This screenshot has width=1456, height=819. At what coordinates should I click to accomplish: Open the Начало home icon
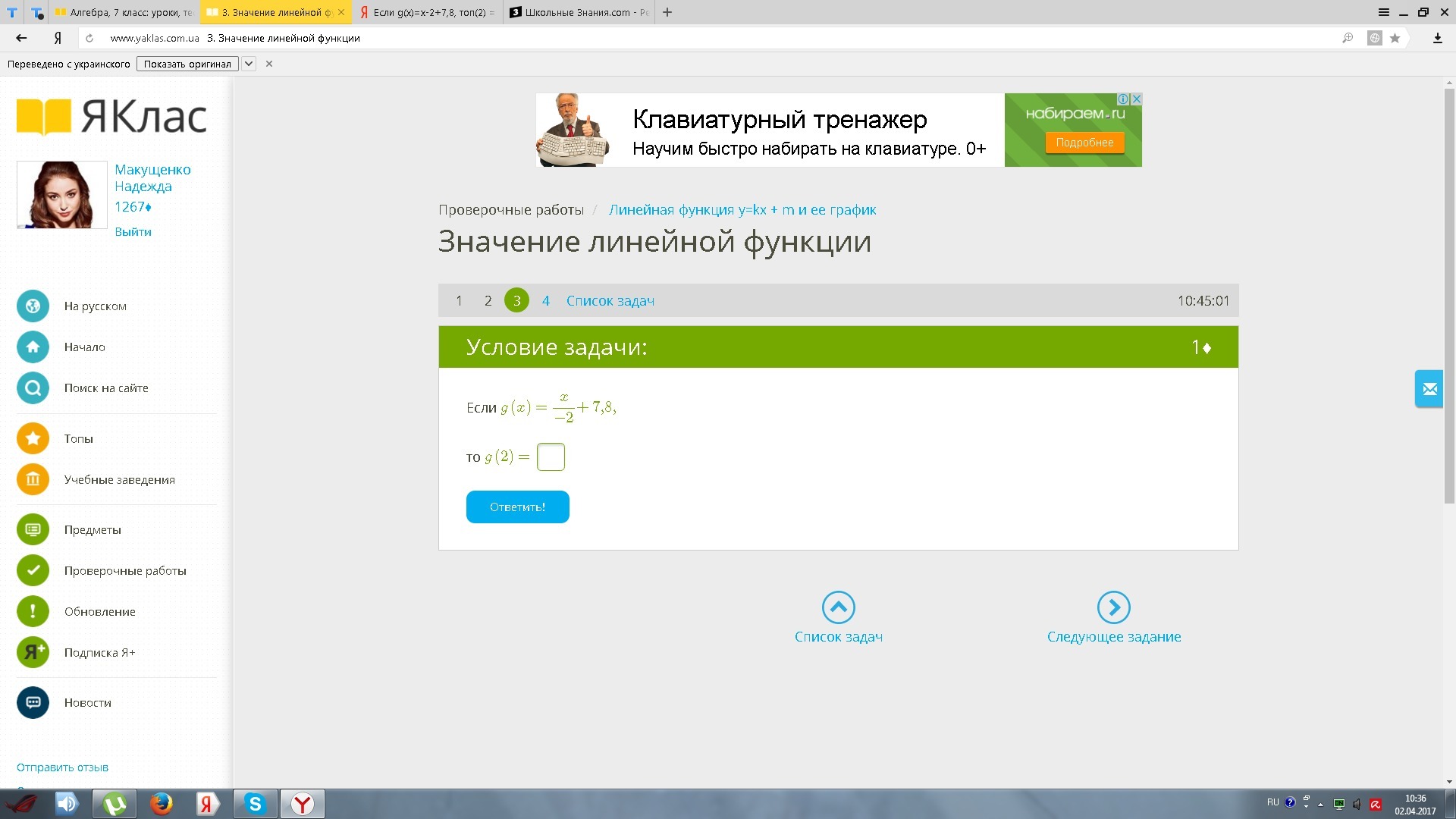(33, 347)
